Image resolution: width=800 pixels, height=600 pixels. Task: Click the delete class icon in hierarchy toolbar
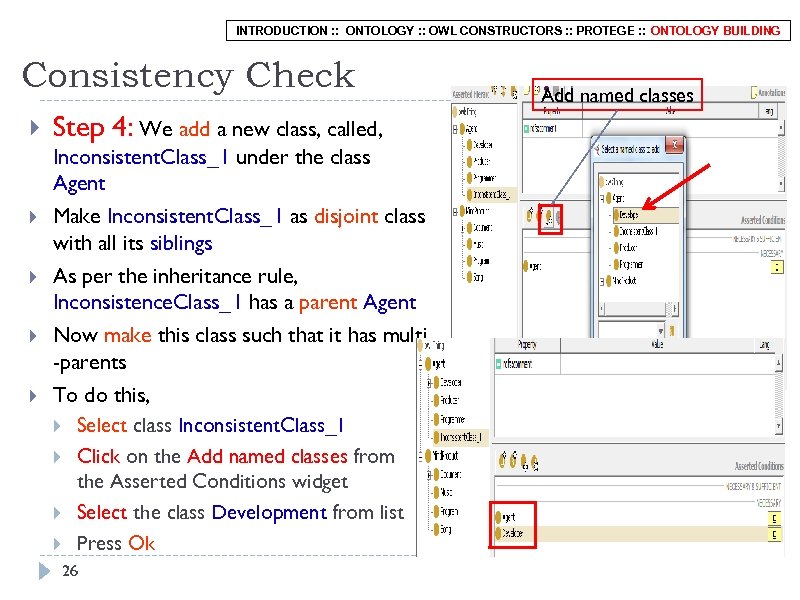coord(514,92)
